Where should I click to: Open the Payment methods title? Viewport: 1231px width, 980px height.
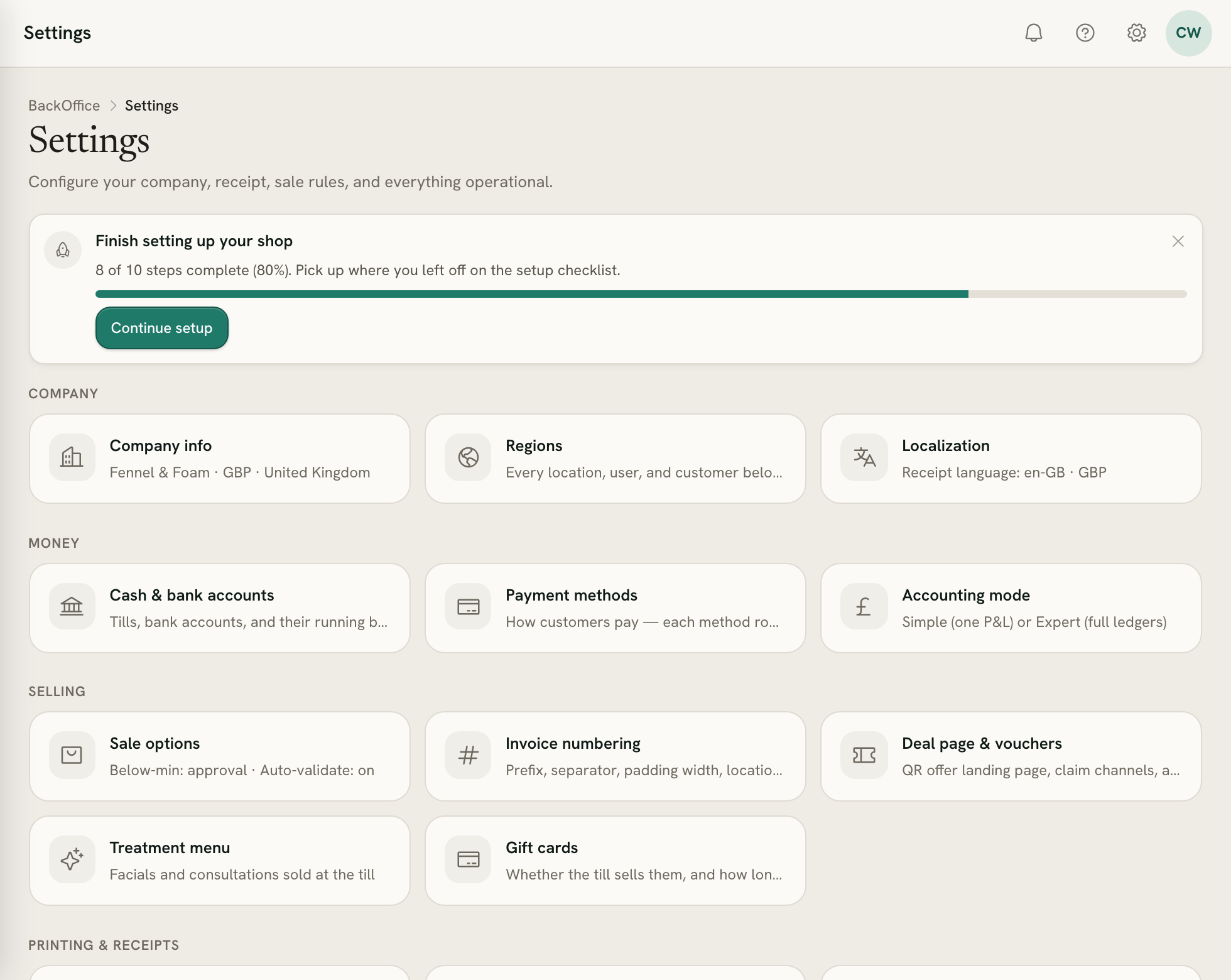[572, 595]
